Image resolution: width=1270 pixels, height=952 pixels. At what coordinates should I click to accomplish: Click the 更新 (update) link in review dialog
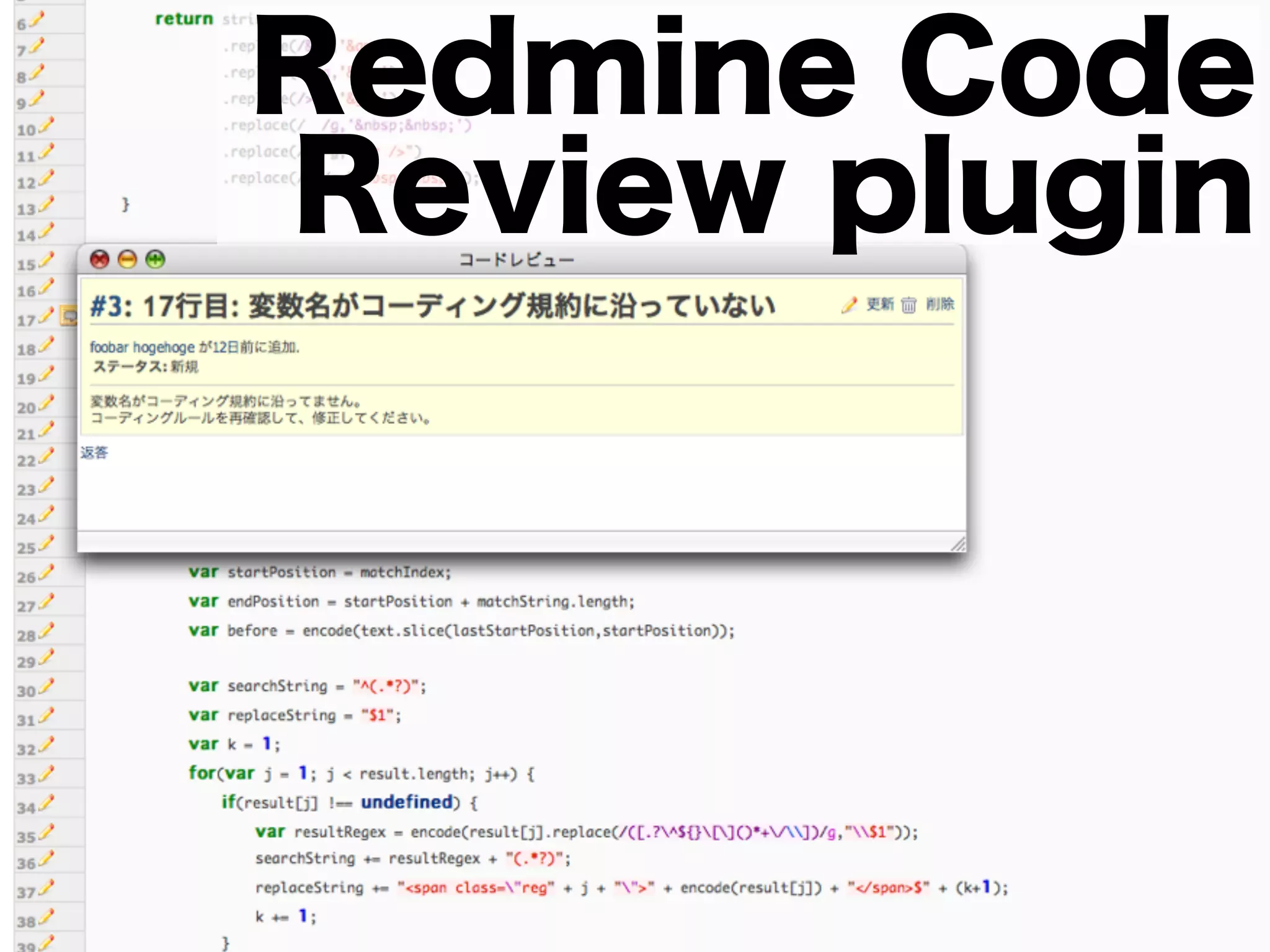pos(880,304)
